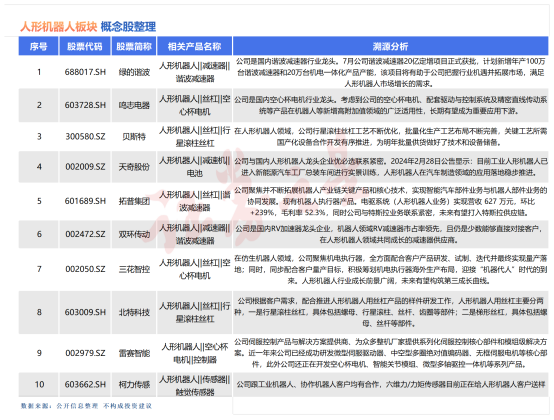Image resolution: width=554 pixels, height=420 pixels.
Task: Click product cell in 拓普集团 row
Action: click(195, 201)
